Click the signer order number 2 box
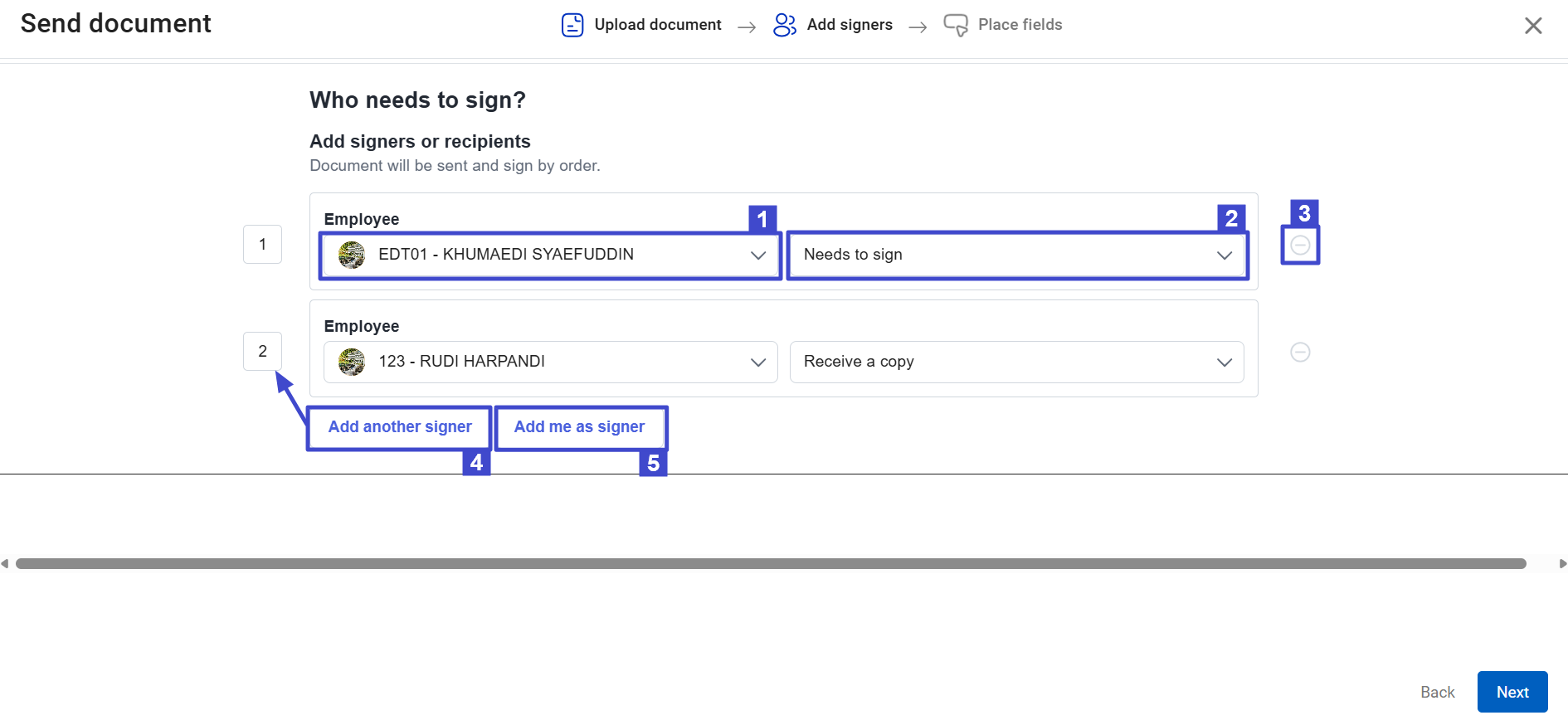The image size is (1568, 725). (262, 352)
